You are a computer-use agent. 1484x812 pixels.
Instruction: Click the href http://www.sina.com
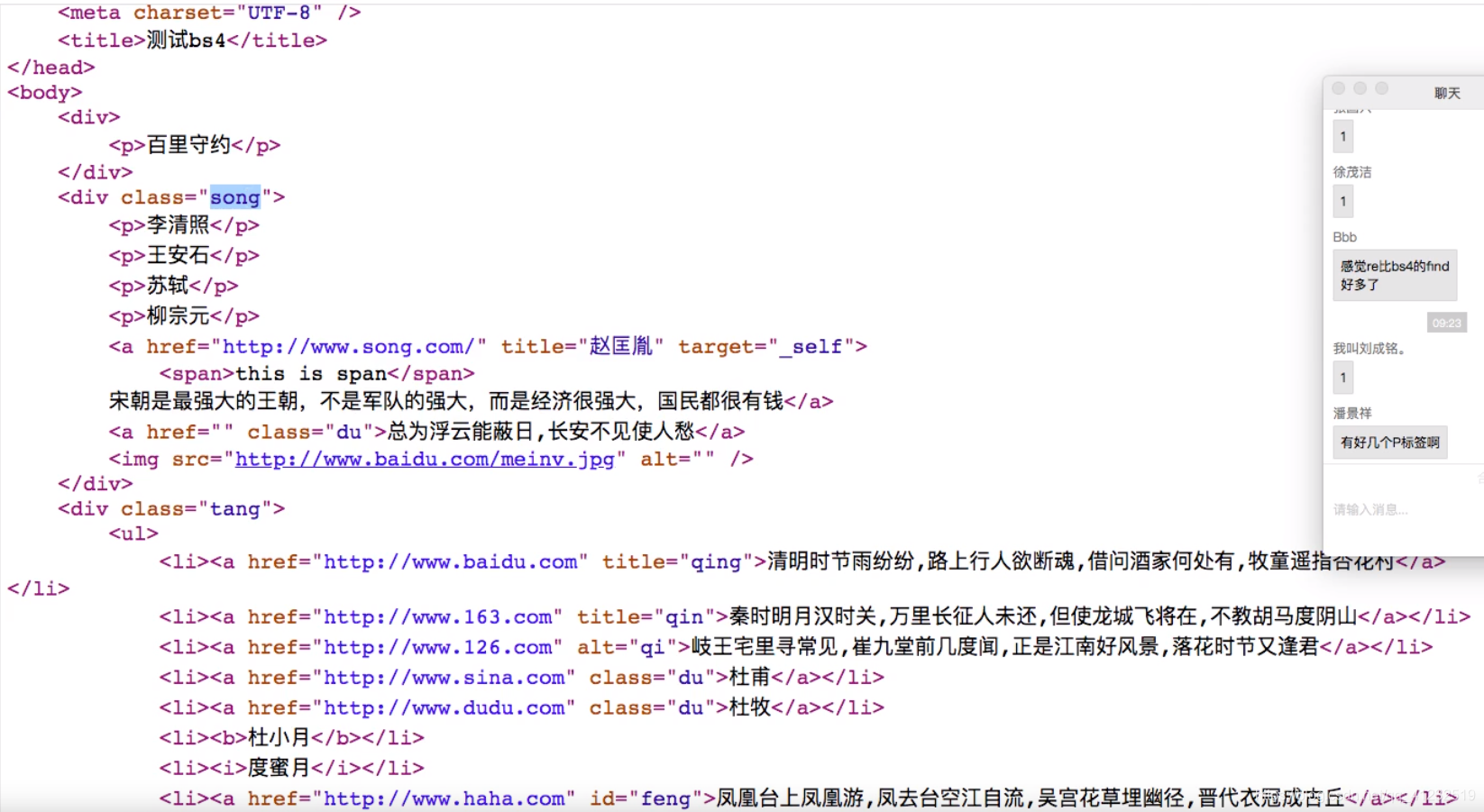[444, 678]
